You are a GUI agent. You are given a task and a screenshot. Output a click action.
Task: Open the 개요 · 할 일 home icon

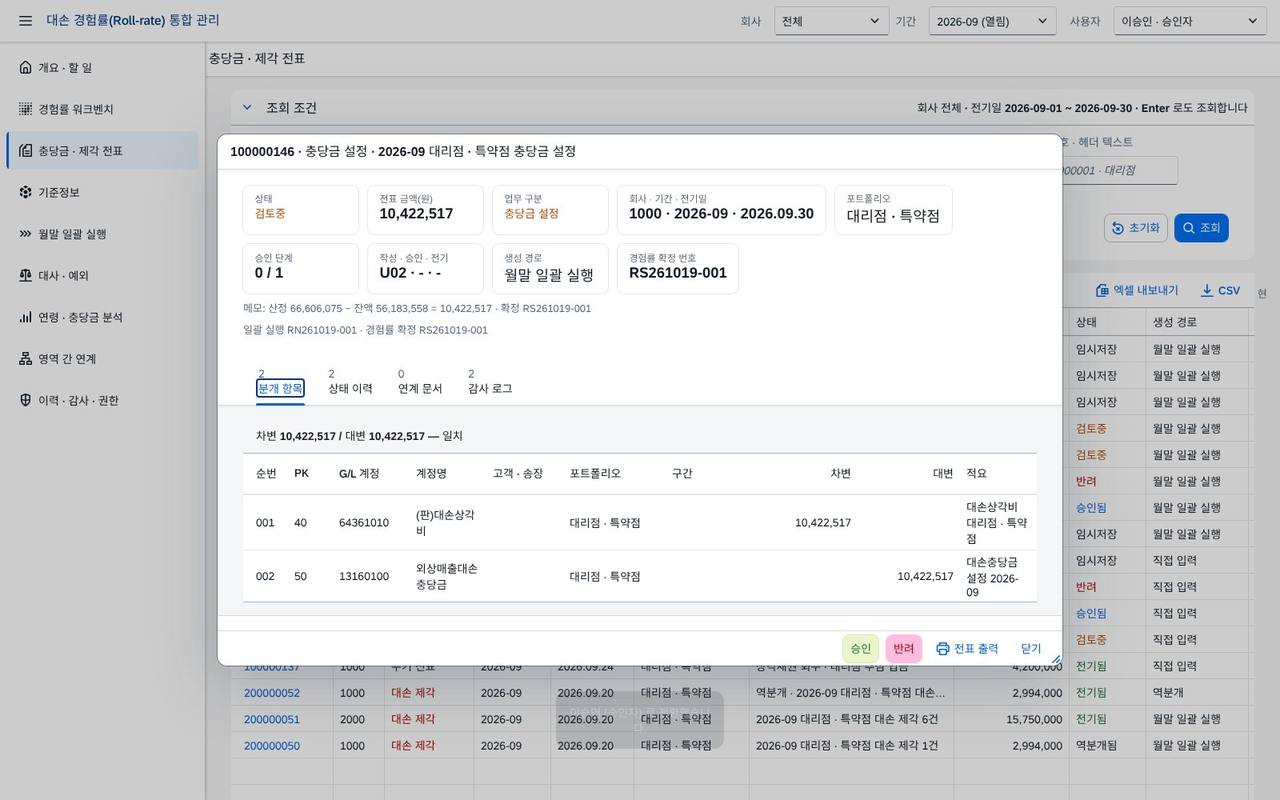tap(26, 68)
